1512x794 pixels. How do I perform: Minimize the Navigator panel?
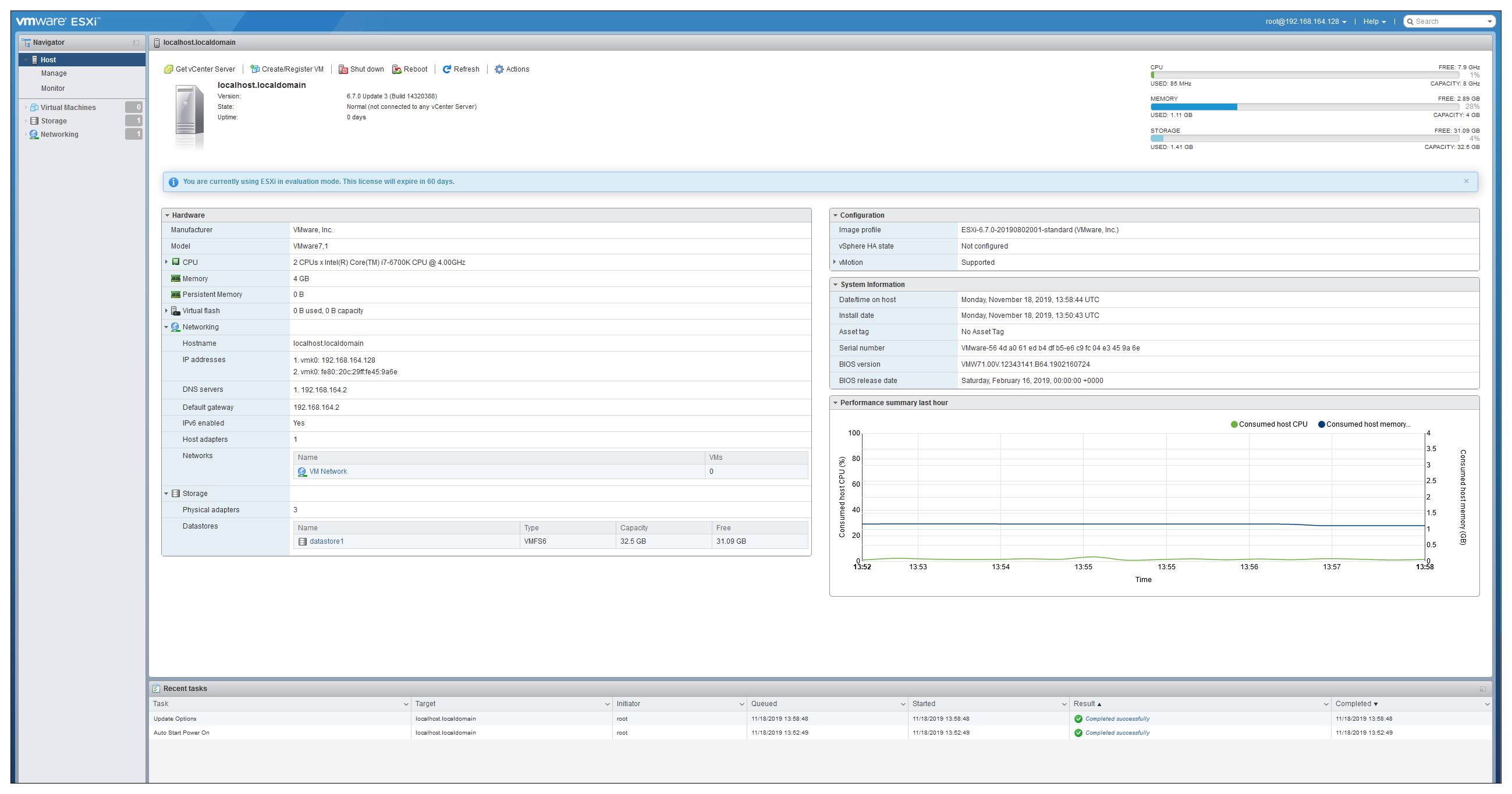[x=136, y=43]
